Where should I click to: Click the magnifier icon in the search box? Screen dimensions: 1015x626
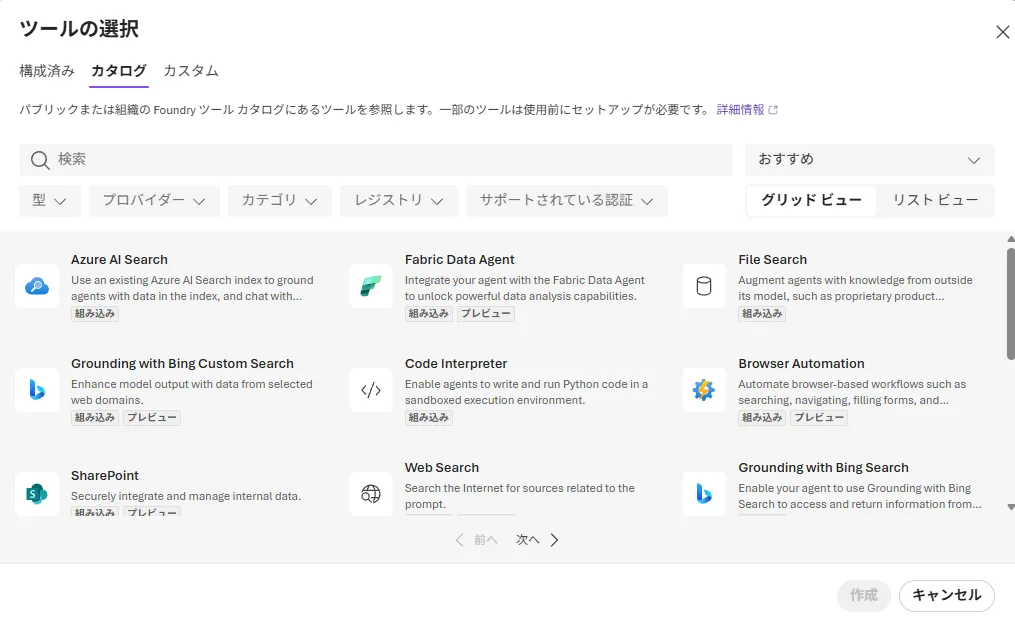40,160
